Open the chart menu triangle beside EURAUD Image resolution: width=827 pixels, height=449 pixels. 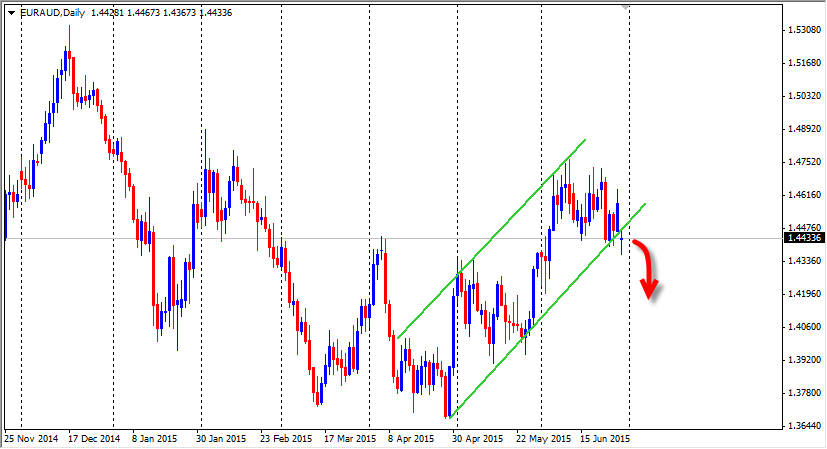(x=11, y=13)
